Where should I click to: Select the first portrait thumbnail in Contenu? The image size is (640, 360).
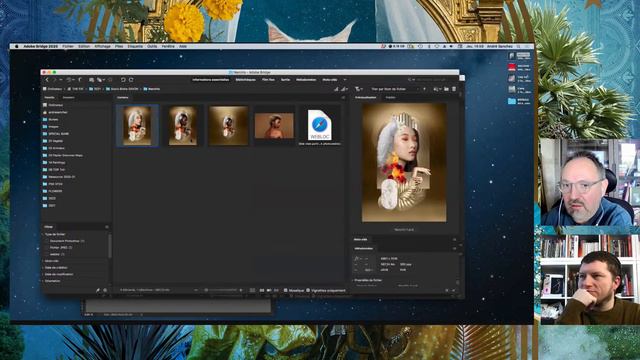pyautogui.click(x=138, y=125)
